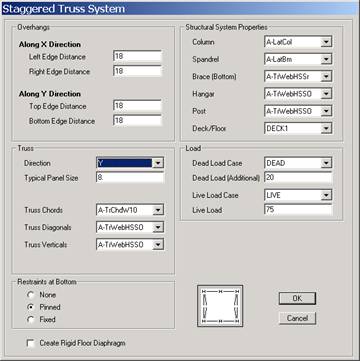Select the Fixed restraint option
360x361 pixels.
[x=31, y=319]
